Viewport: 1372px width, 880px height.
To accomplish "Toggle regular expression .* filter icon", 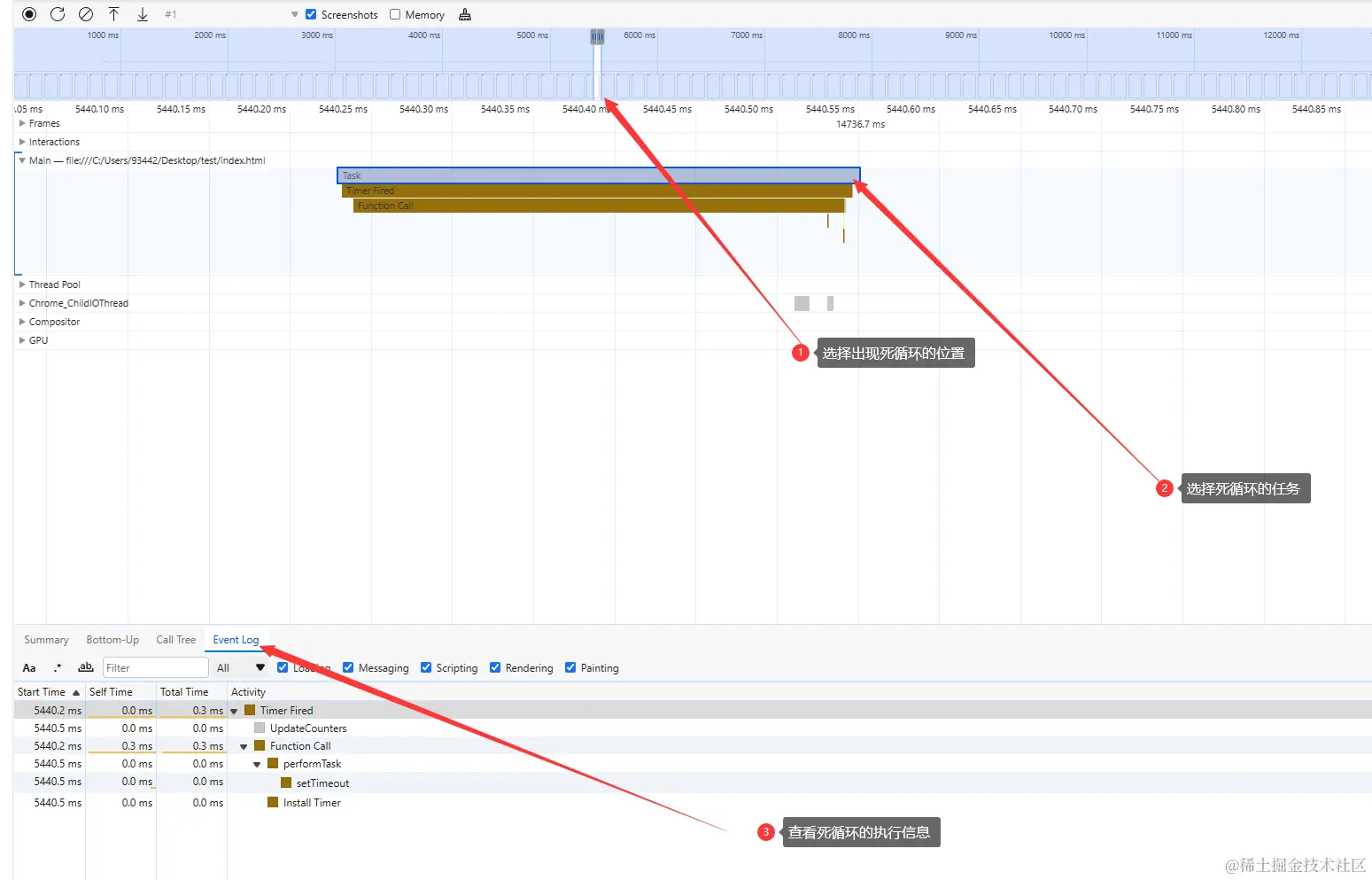I will coord(58,668).
